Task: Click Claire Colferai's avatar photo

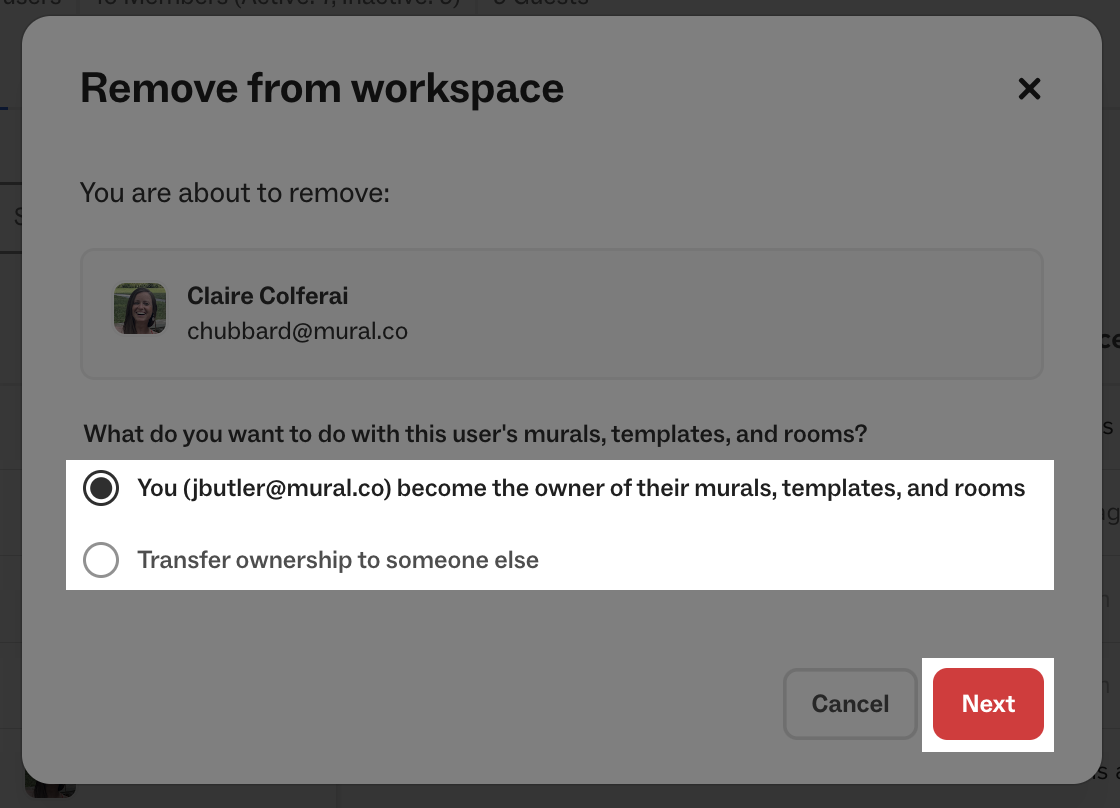Action: click(140, 310)
